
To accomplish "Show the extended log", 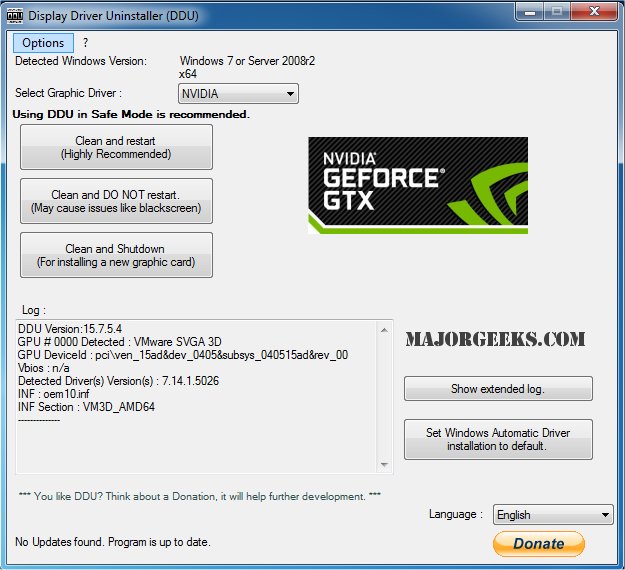I will (498, 389).
